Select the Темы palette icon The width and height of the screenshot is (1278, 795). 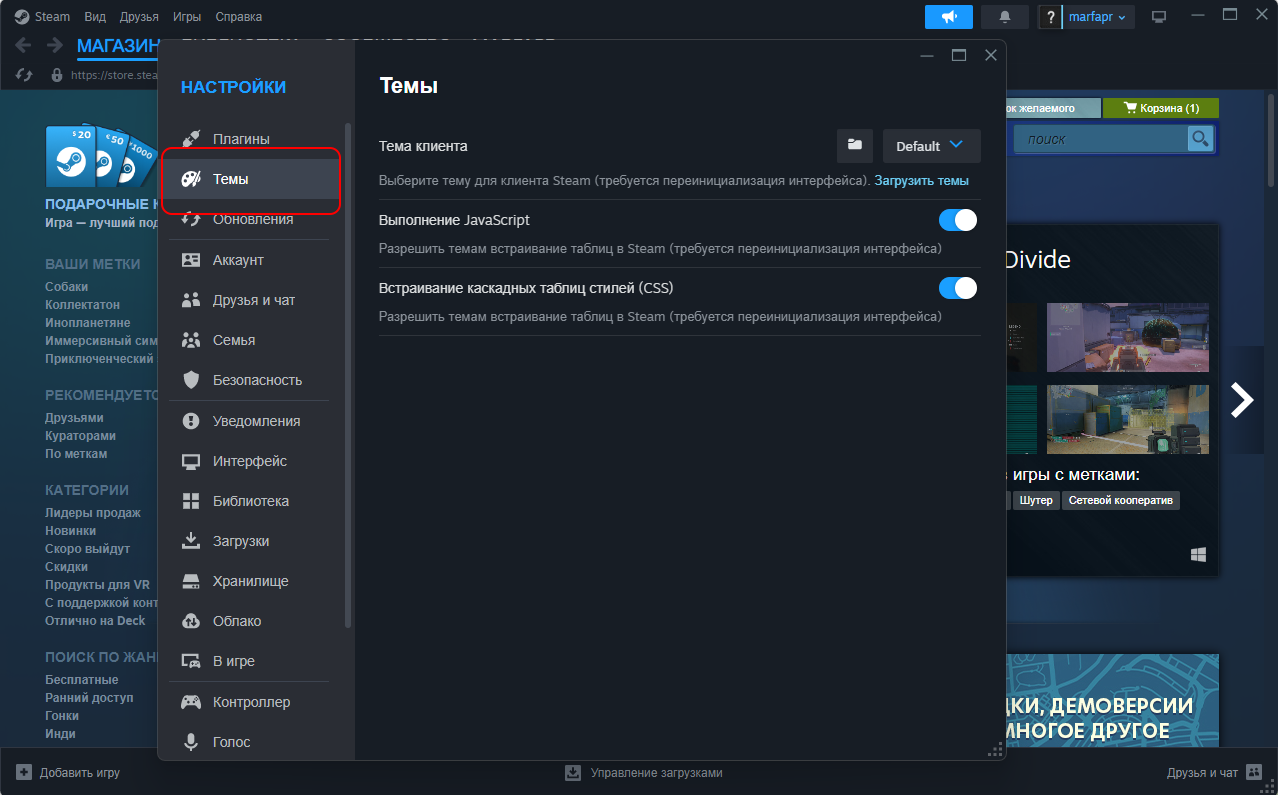click(191, 179)
